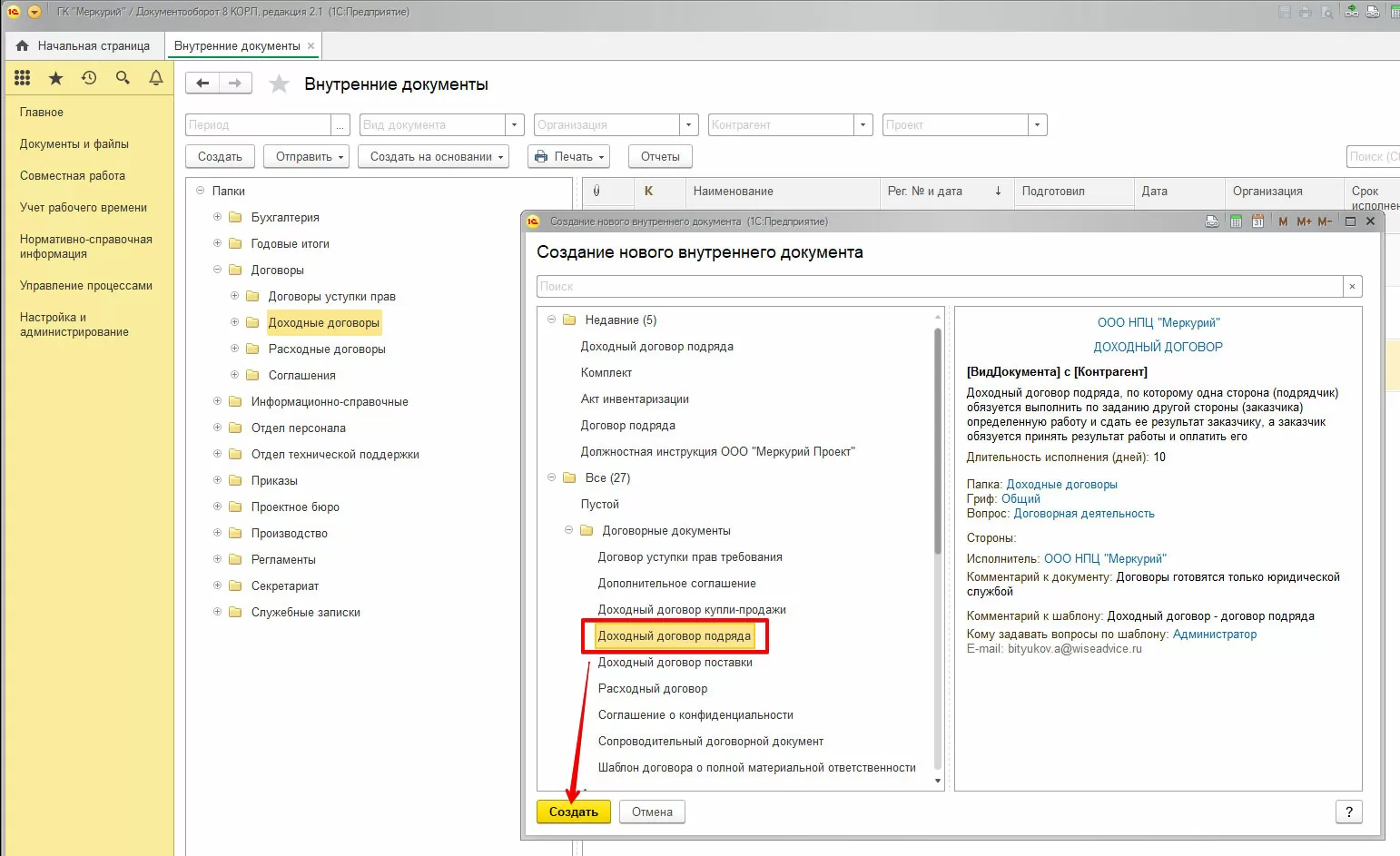Collapse Договорные документы folder
Viewport: 1400px width, 856px height.
pos(568,531)
